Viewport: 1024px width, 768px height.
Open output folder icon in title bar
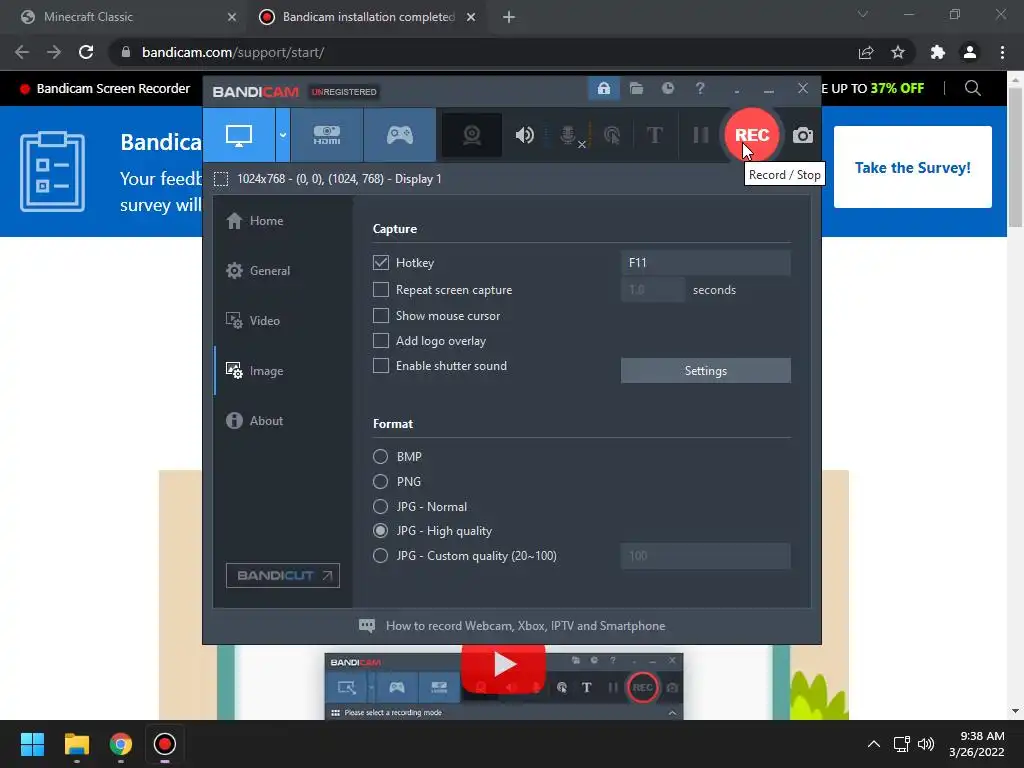(x=636, y=88)
